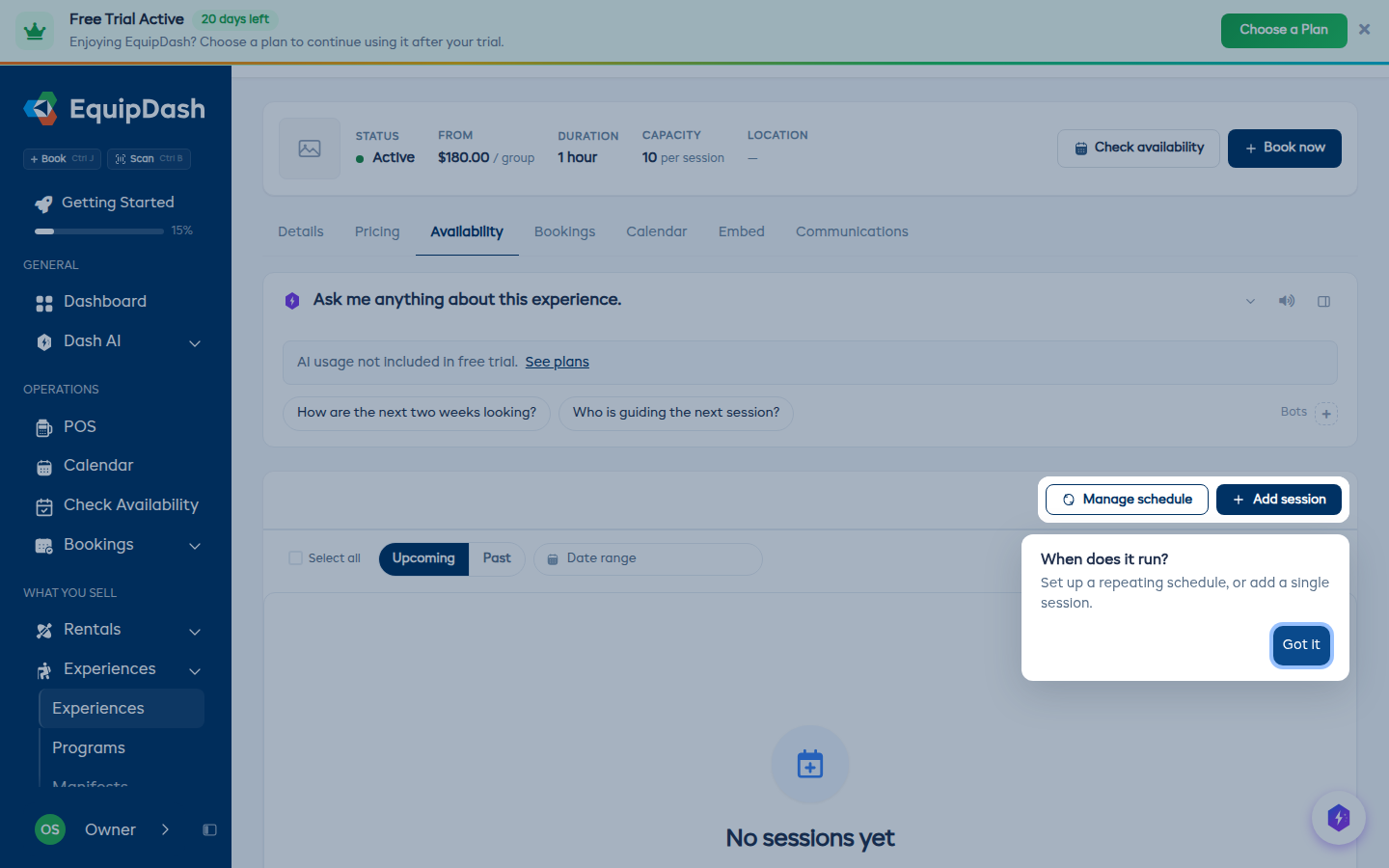Switch sessions to Past

coord(497,558)
